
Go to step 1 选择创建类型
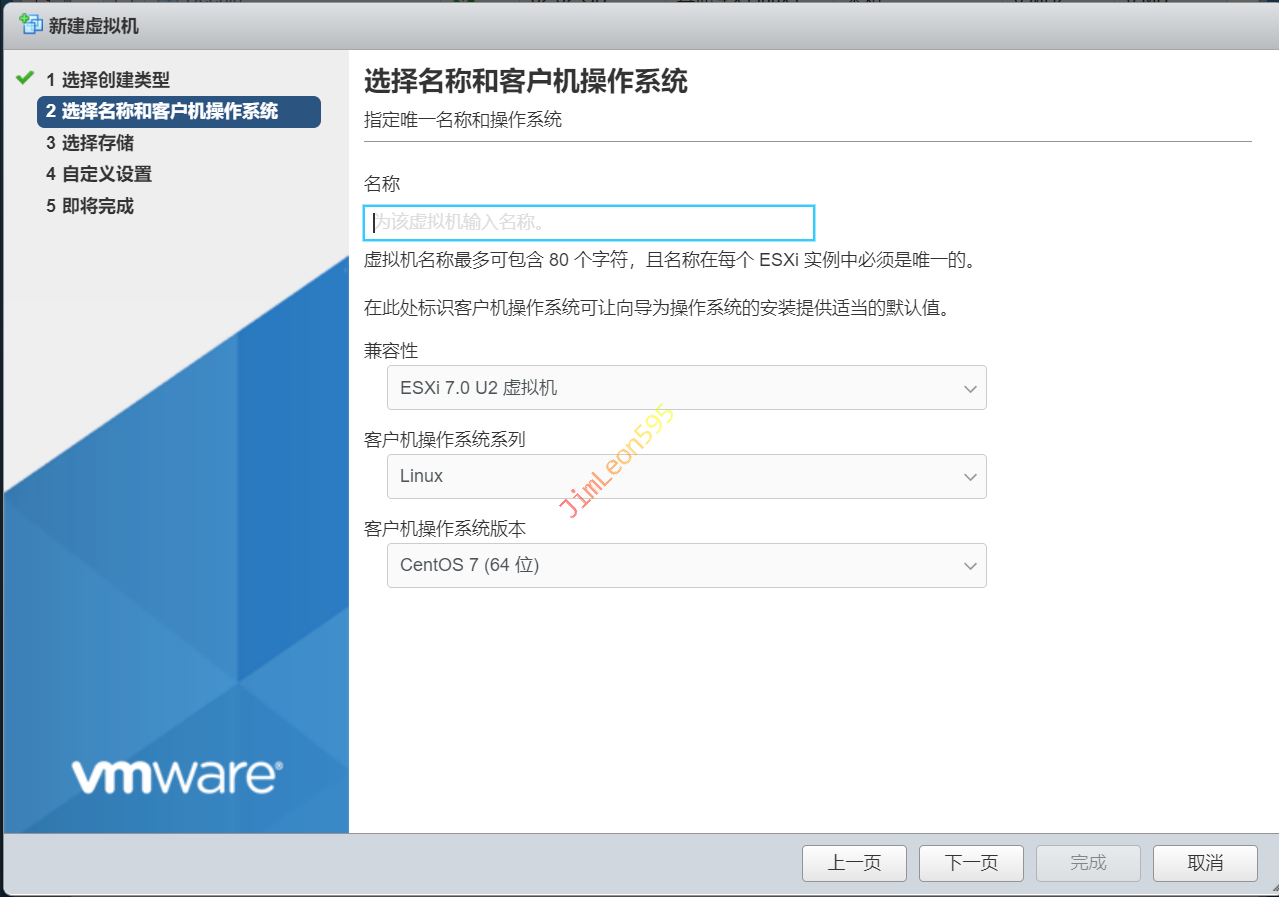tap(107, 80)
